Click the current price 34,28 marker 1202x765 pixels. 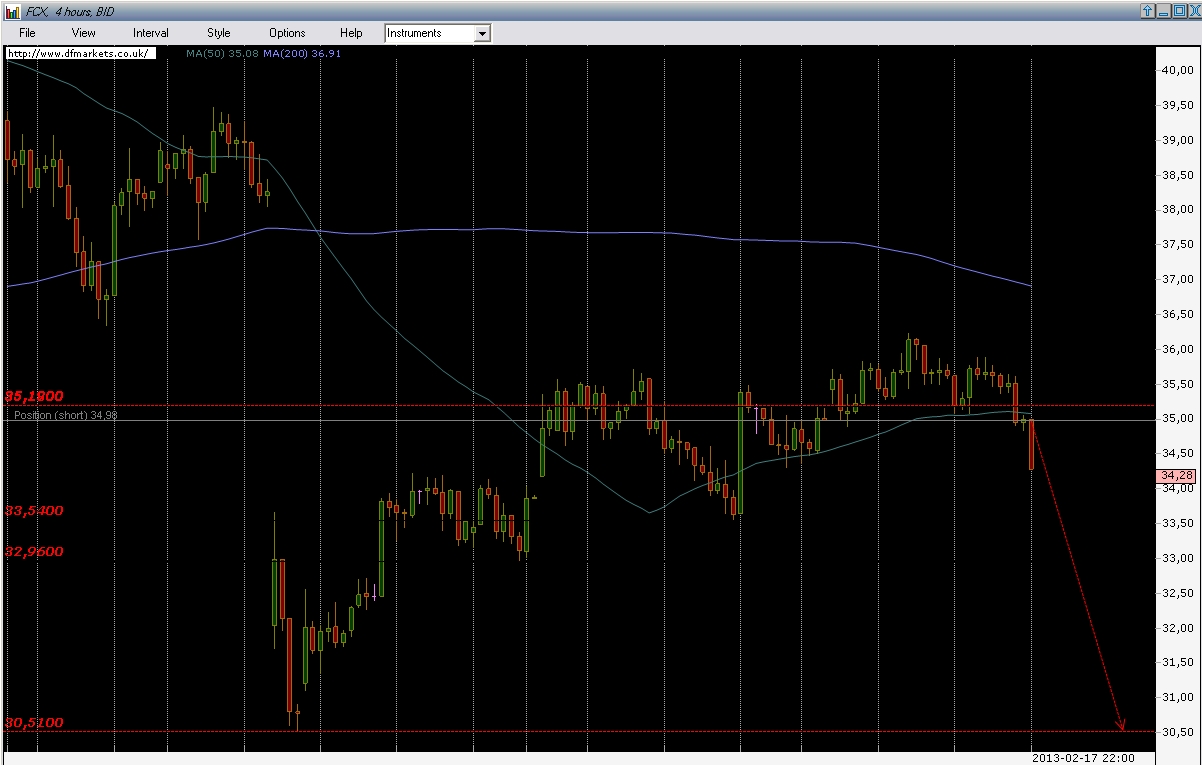[1177, 475]
